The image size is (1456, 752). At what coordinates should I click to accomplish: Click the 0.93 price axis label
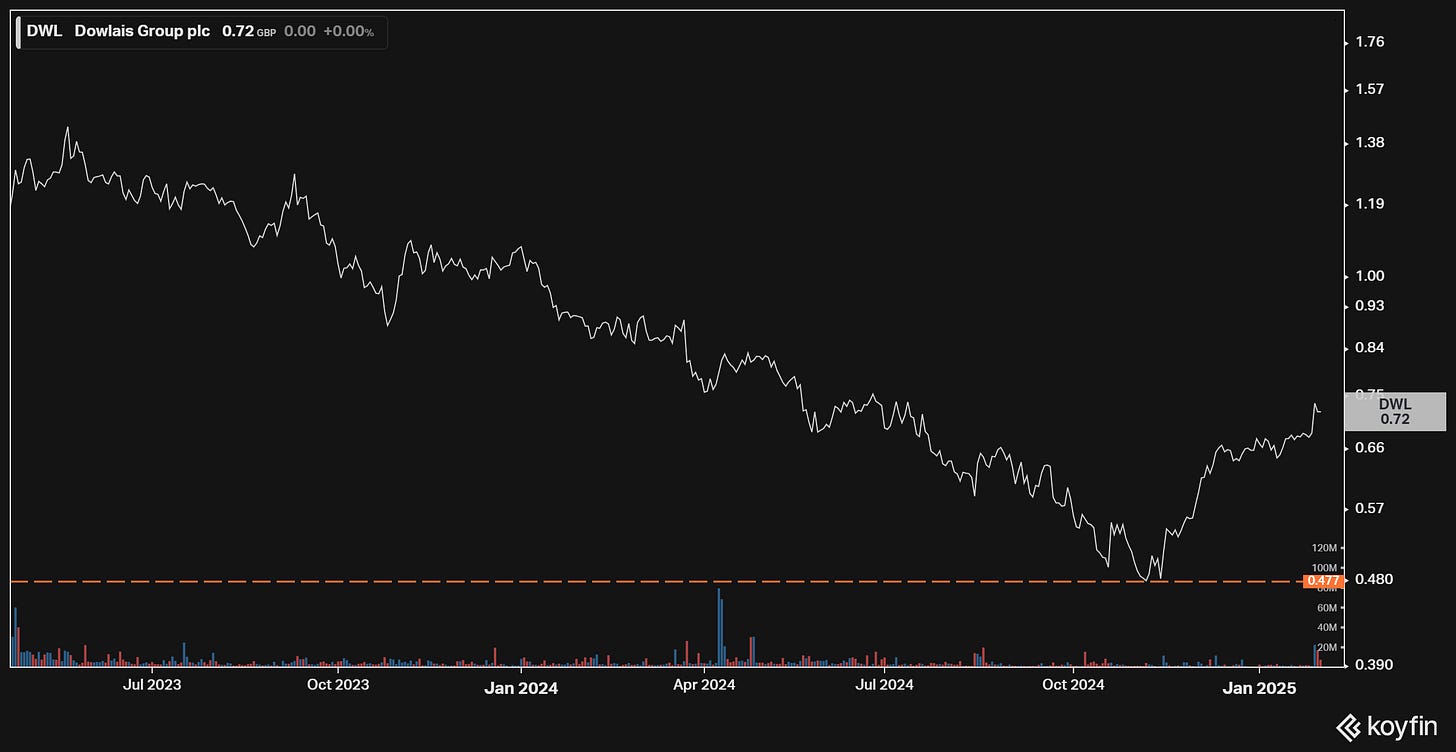pos(1369,305)
